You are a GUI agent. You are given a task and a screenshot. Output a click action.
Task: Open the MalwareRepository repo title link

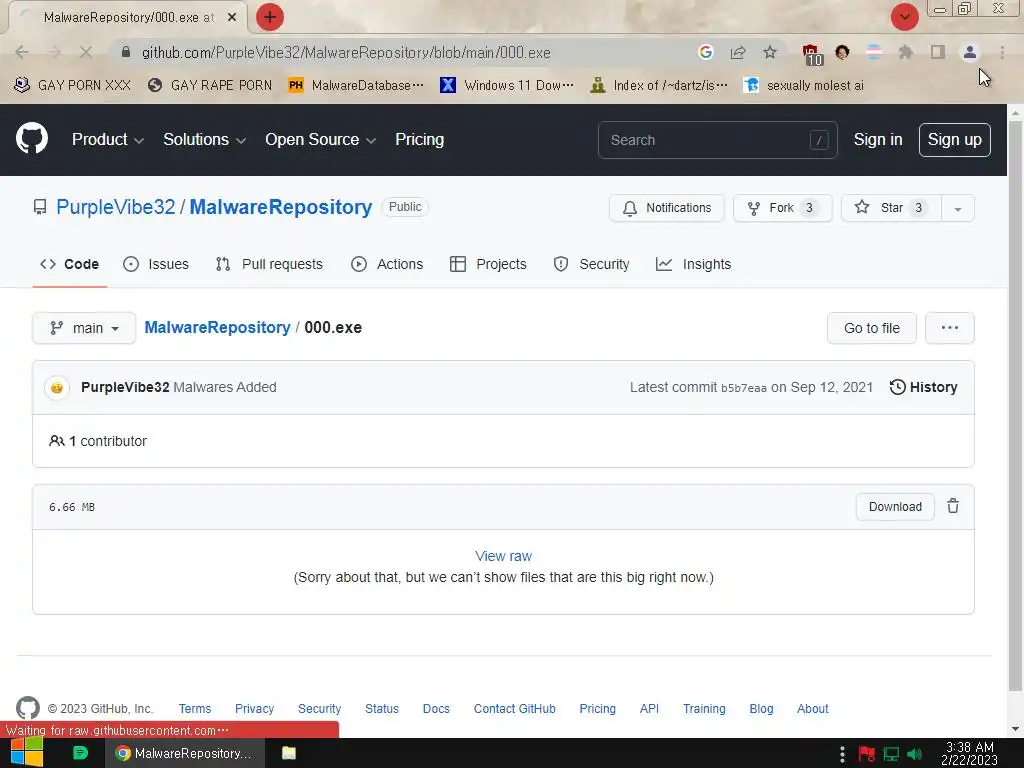click(x=281, y=207)
